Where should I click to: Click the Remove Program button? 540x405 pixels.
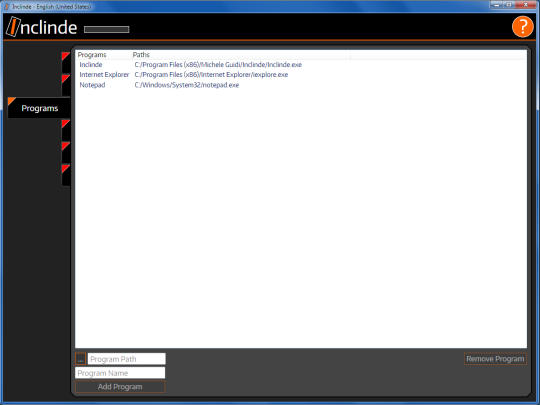click(x=495, y=359)
